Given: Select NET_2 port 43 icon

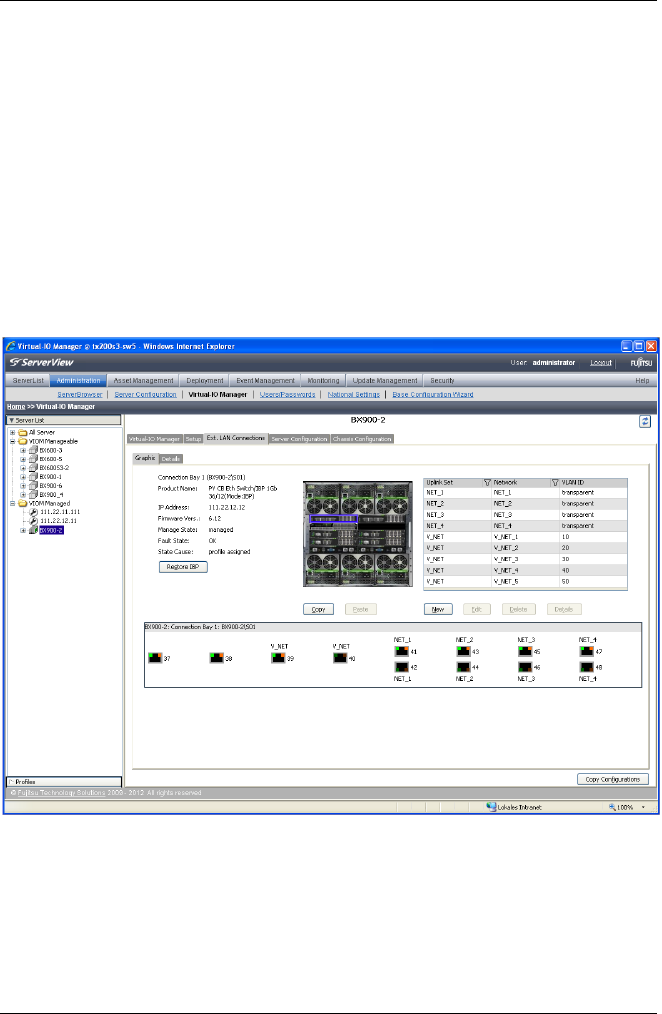Looking at the screenshot, I should coord(464,651).
